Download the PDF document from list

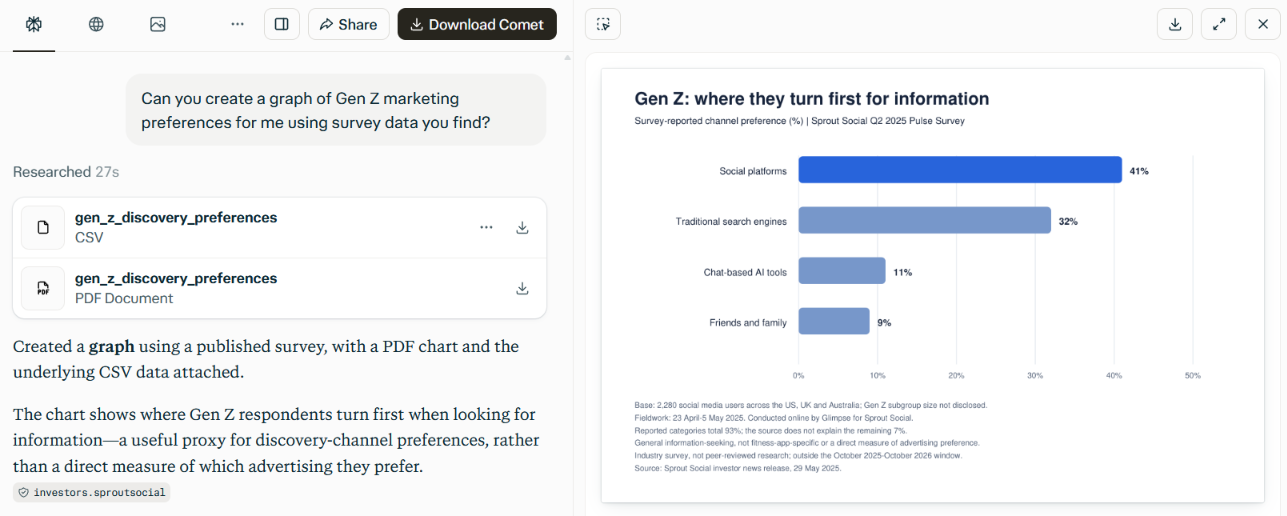pos(522,288)
